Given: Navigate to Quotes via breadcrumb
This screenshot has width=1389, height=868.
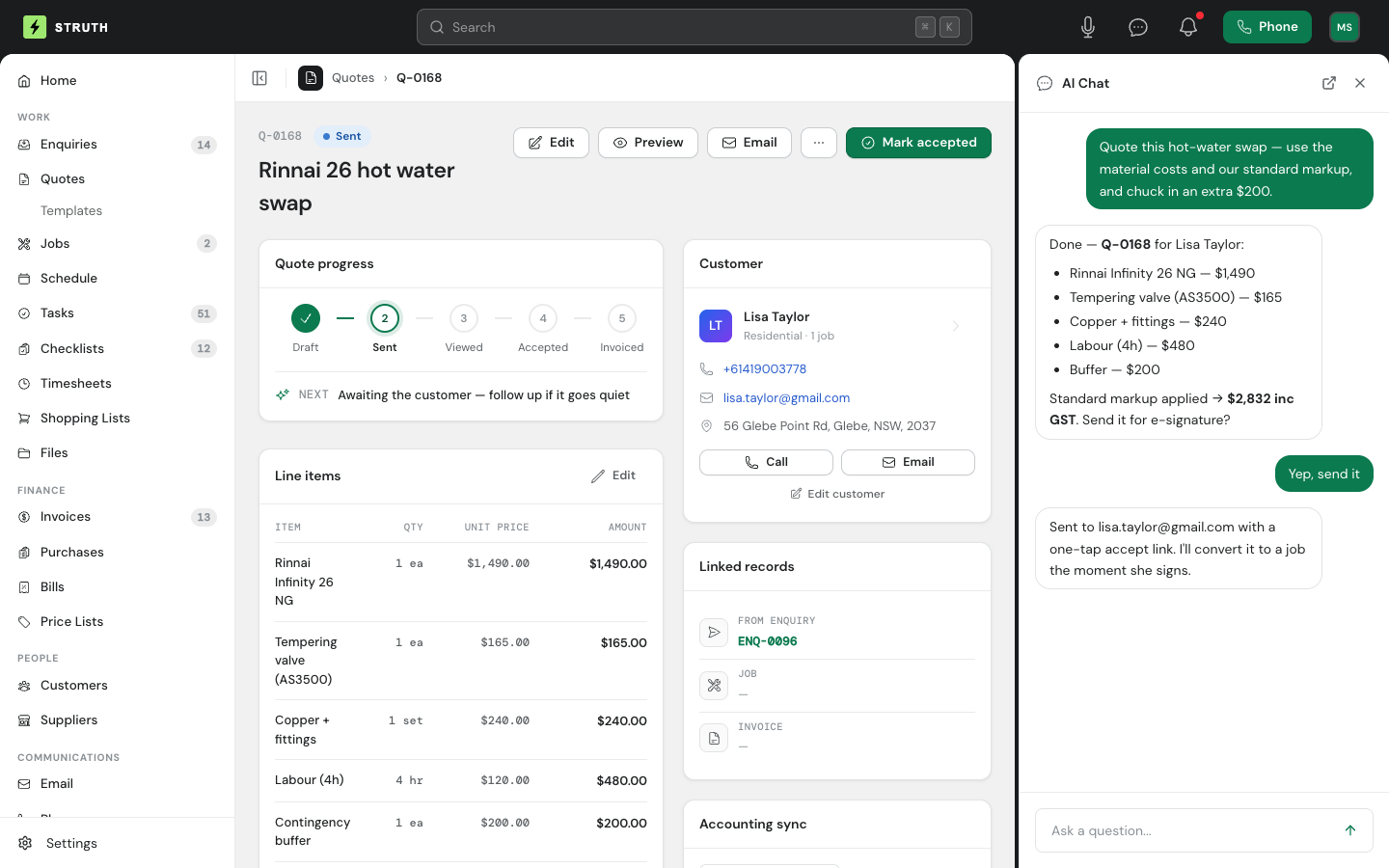Looking at the screenshot, I should tap(353, 78).
